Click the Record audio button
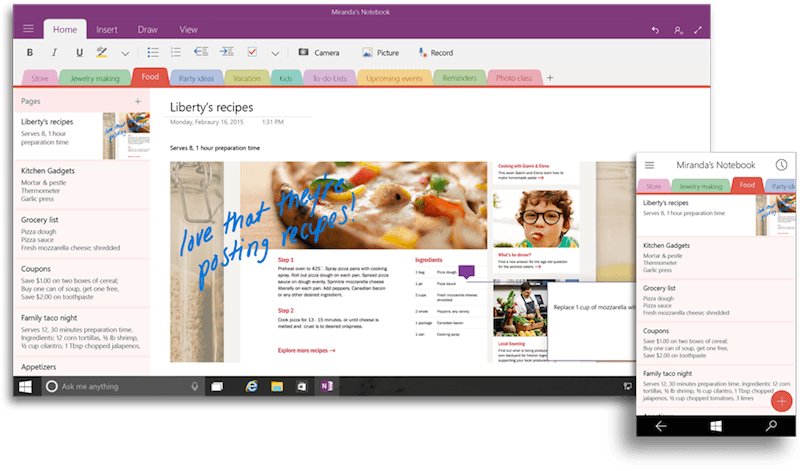The width and height of the screenshot is (800, 471). [435, 52]
